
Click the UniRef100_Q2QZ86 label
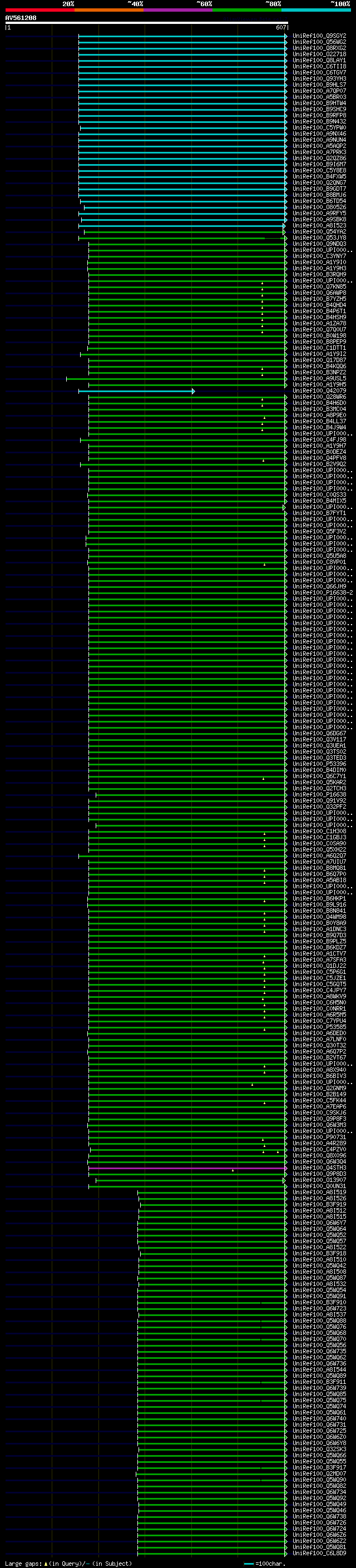319,159
